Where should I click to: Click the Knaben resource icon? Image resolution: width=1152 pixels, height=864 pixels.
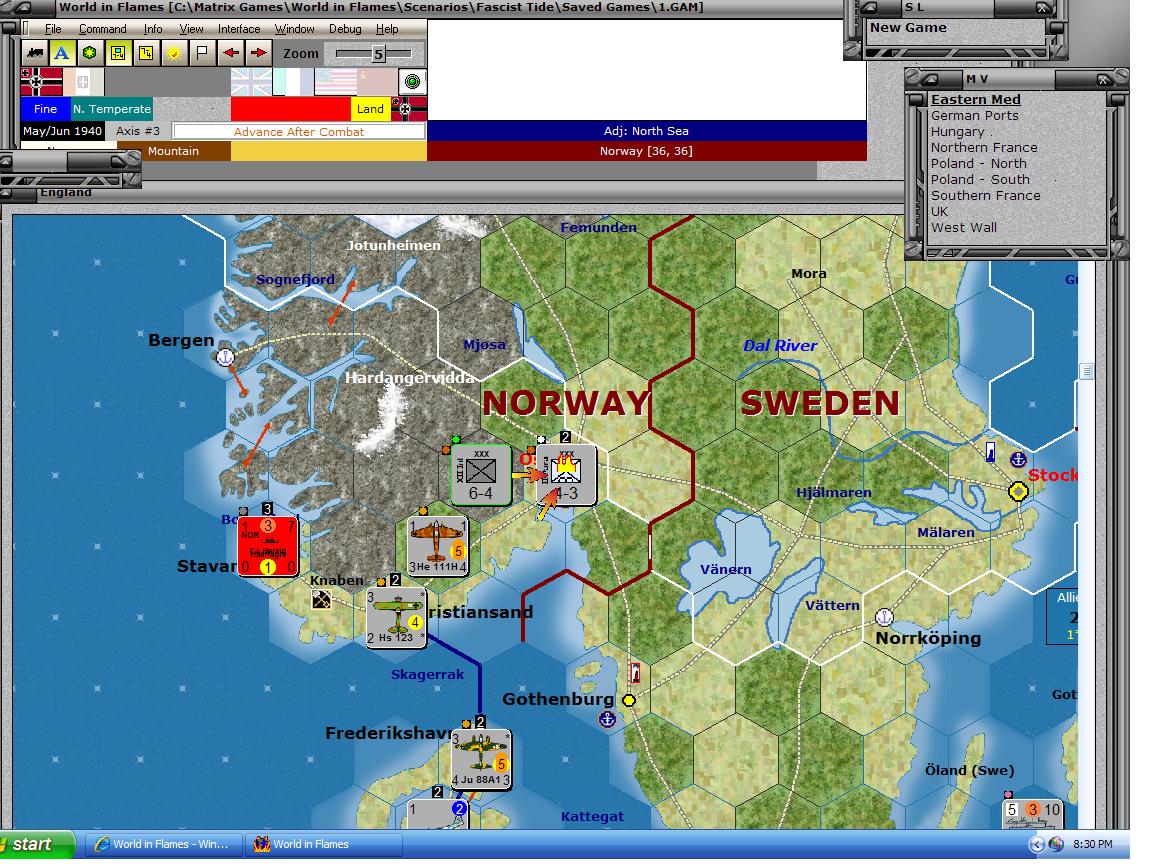pyautogui.click(x=321, y=600)
